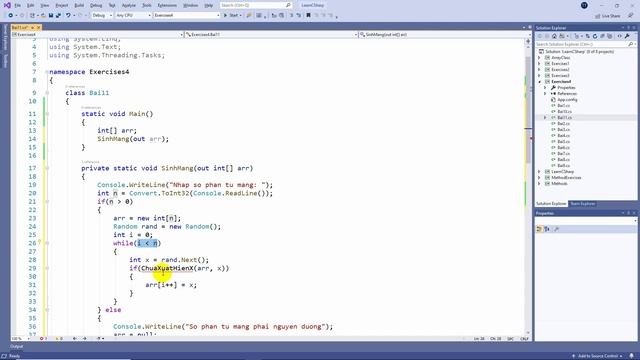Click the search magnifier in Solution Explorer
This screenshot has width=640, height=360.
click(x=631, y=44)
